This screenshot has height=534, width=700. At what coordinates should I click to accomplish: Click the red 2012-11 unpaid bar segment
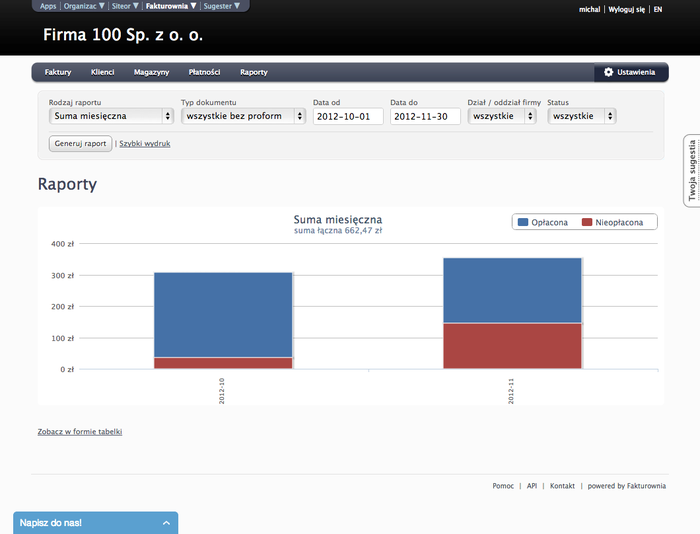click(x=512, y=346)
